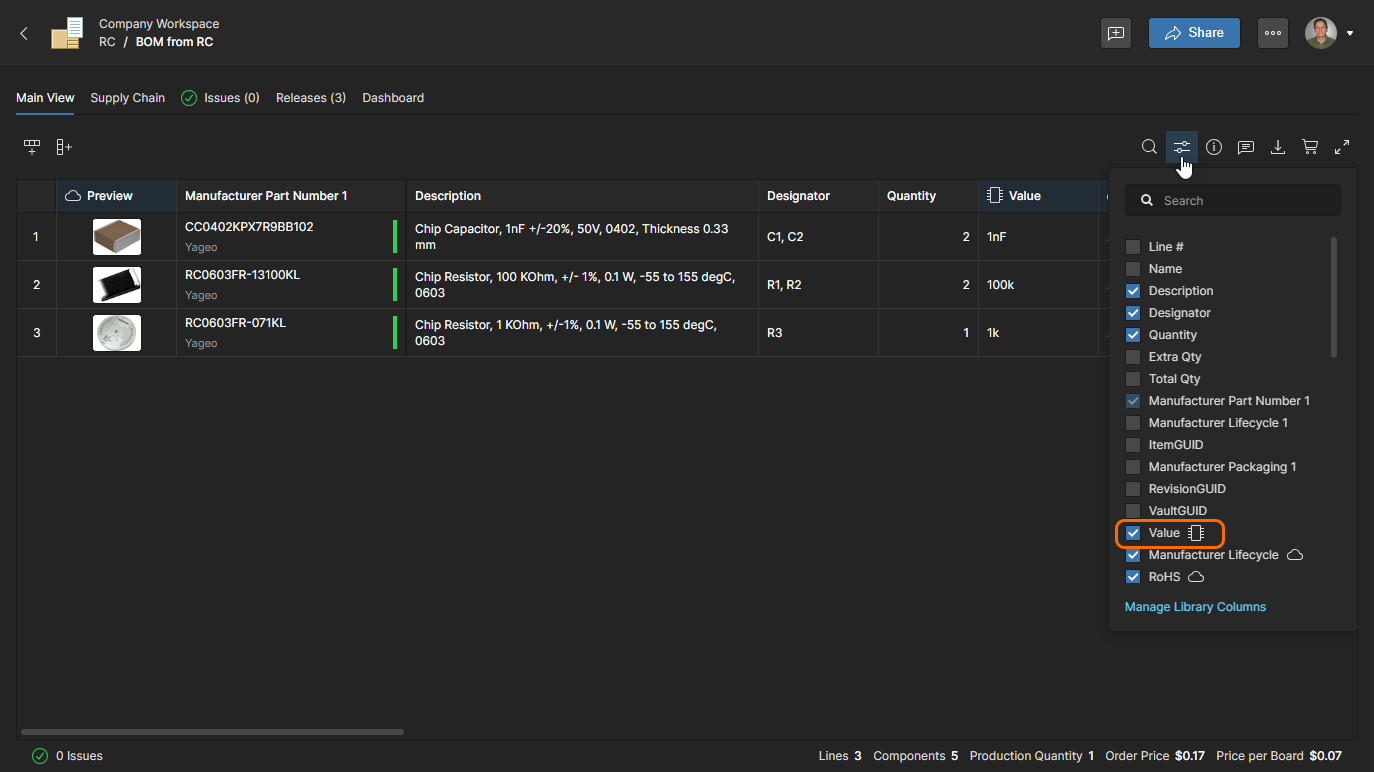
Task: Click the add row icon in left toolbar
Action: click(32, 147)
